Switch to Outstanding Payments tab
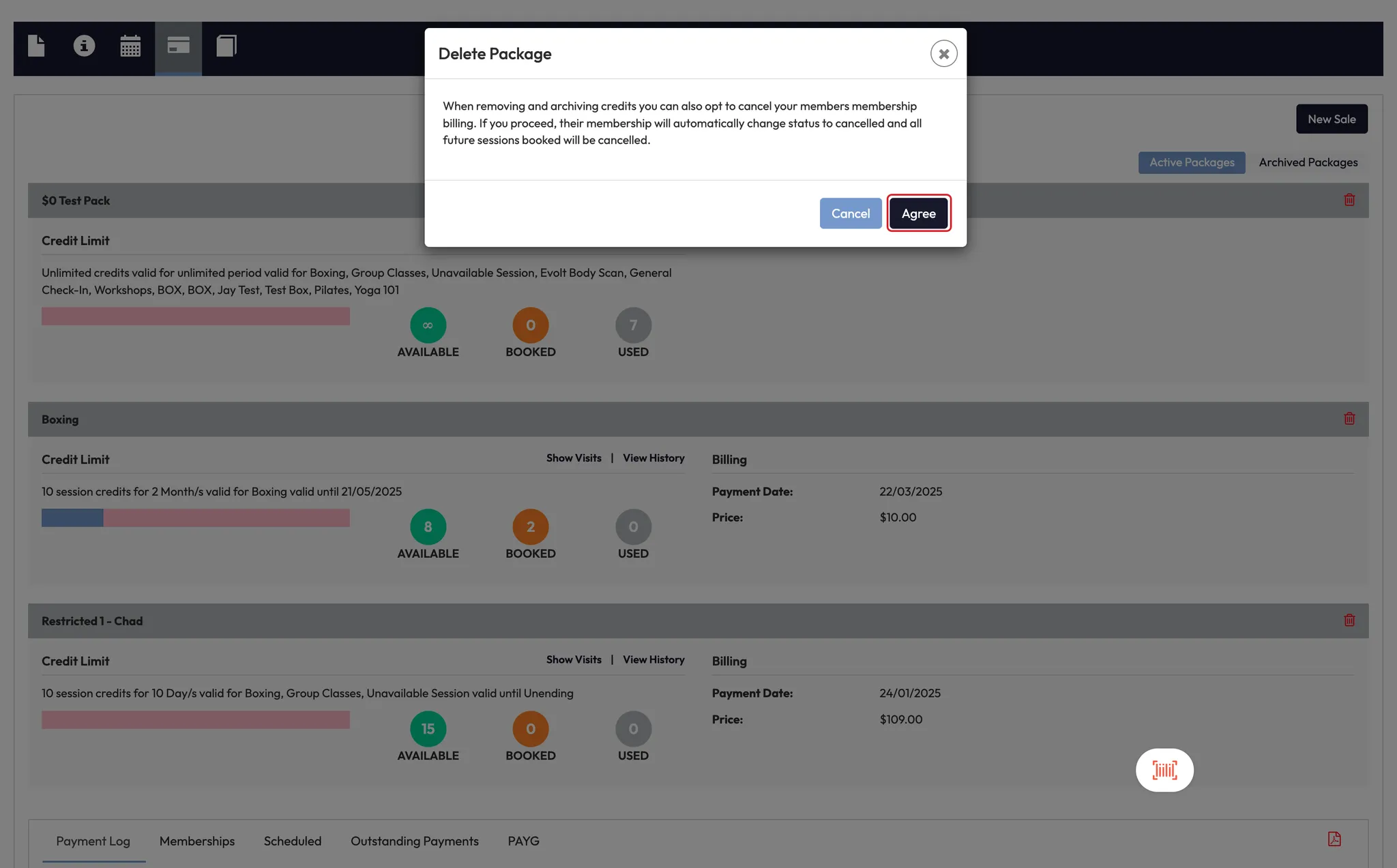The width and height of the screenshot is (1397, 868). tap(414, 841)
